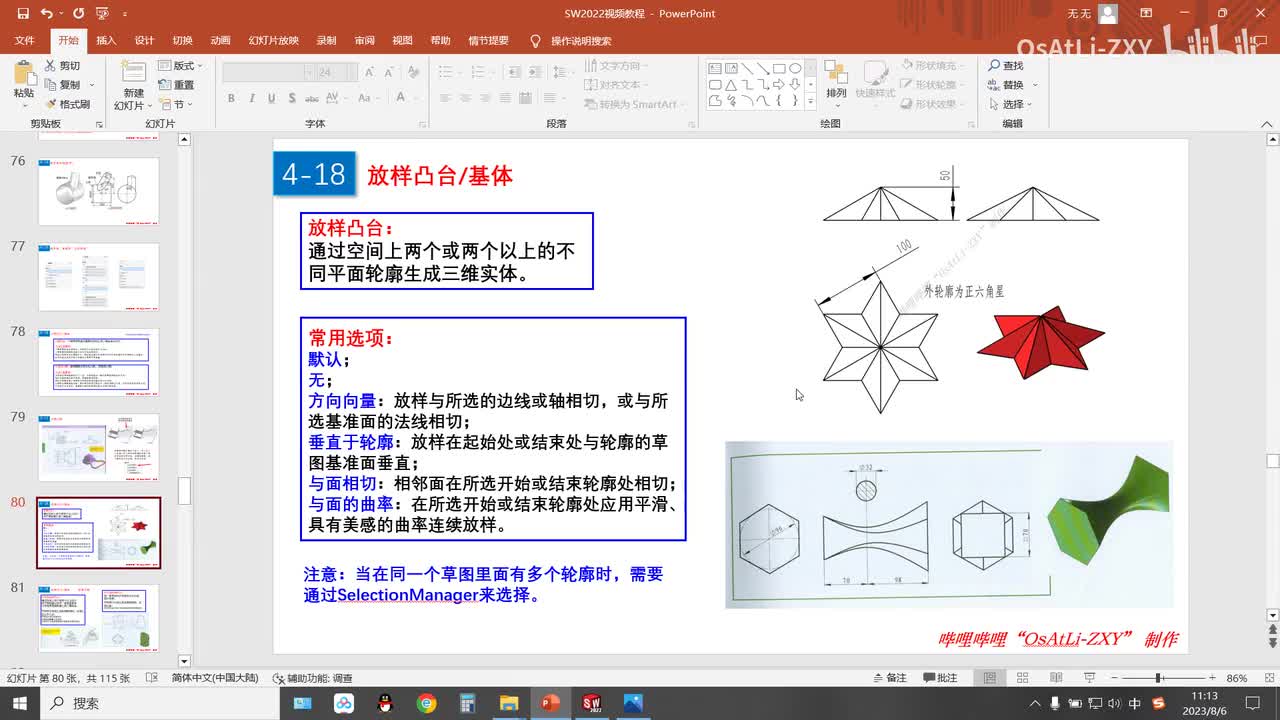
Task: Open Shape Outline (形状轮廓) dropdown
Action: click(x=933, y=85)
